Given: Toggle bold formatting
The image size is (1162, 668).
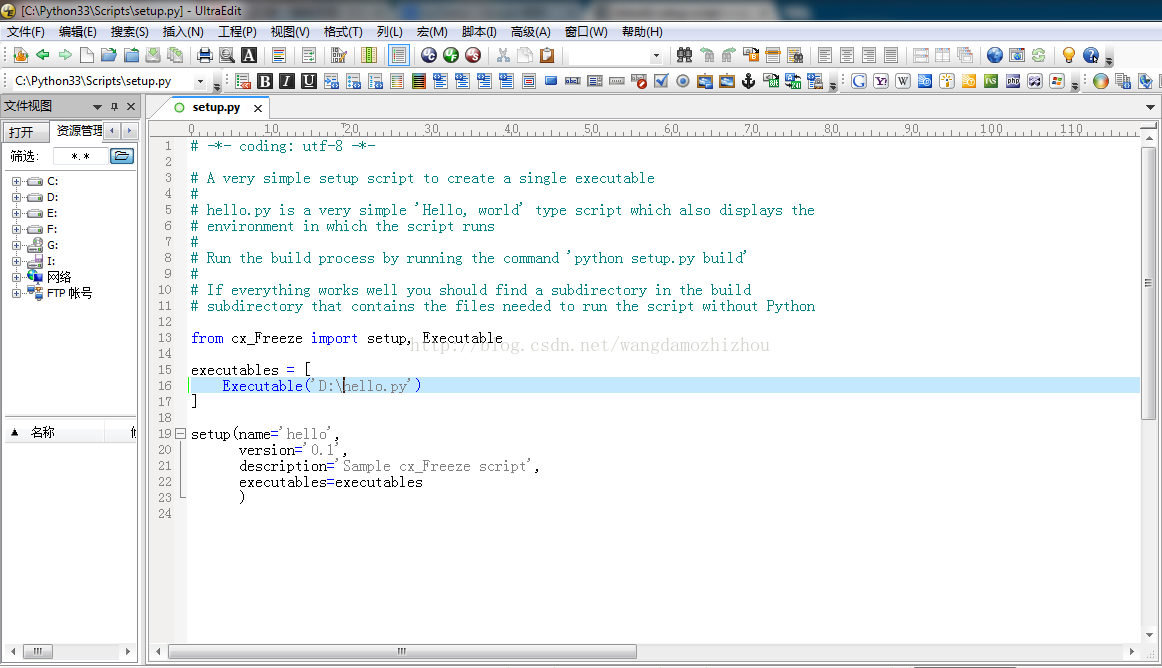Looking at the screenshot, I should click(264, 80).
